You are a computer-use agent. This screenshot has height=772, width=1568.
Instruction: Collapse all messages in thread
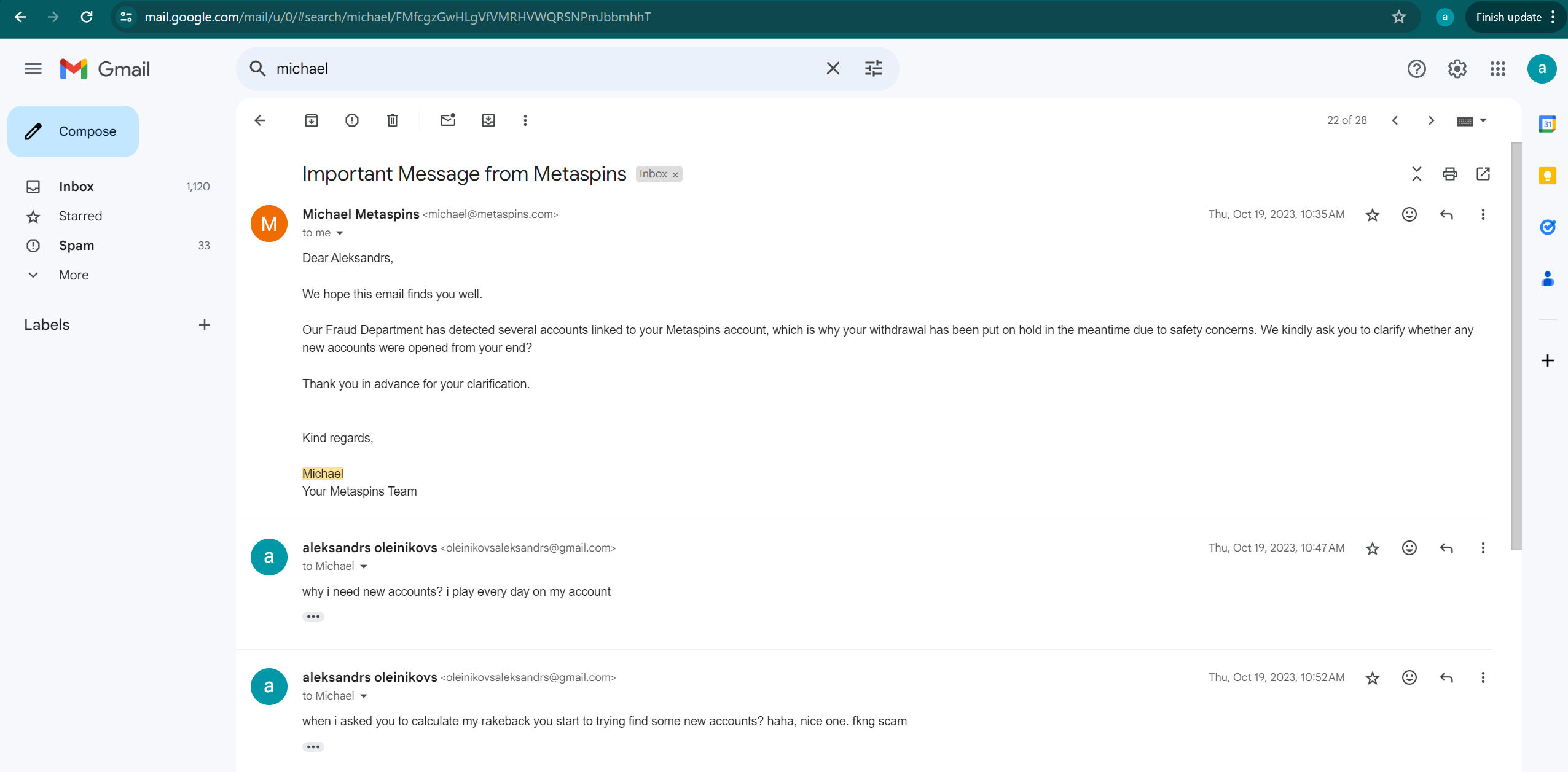coord(1417,174)
